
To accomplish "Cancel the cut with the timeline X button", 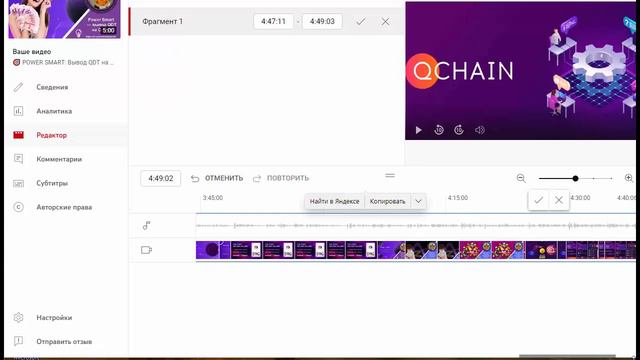I will point(559,200).
